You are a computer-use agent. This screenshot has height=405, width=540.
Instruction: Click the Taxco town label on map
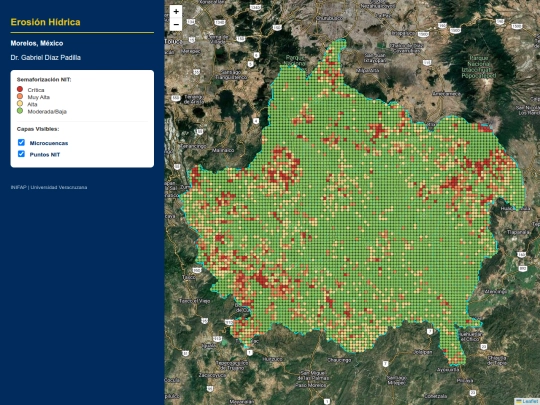click(x=189, y=277)
